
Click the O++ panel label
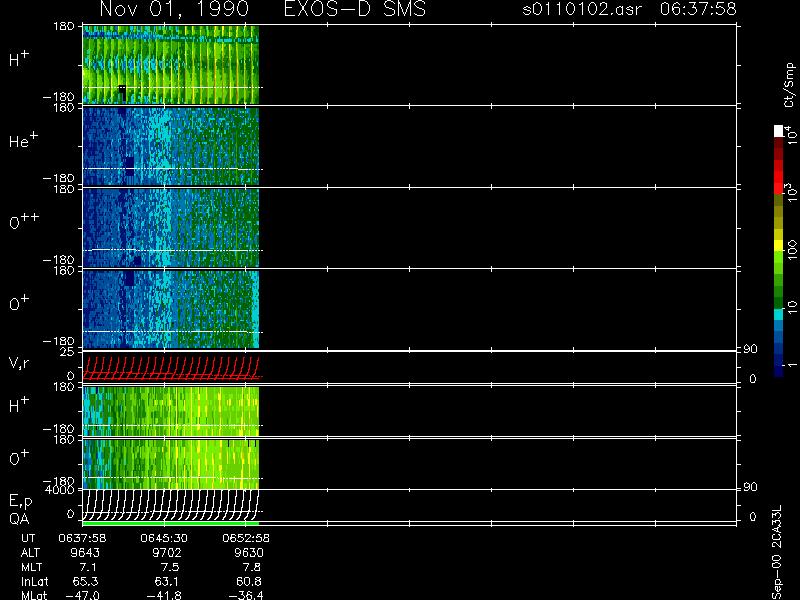point(24,221)
